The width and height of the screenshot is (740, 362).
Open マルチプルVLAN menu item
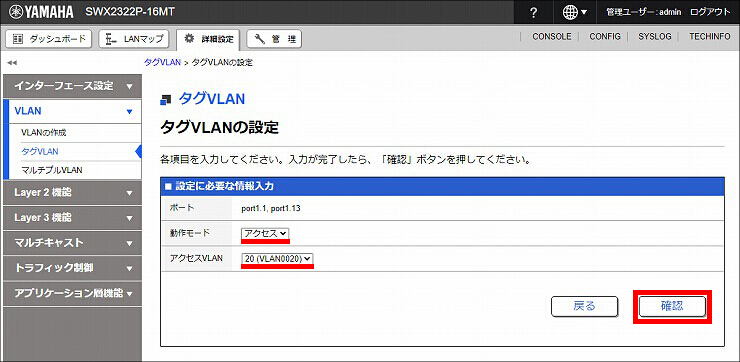(x=52, y=170)
